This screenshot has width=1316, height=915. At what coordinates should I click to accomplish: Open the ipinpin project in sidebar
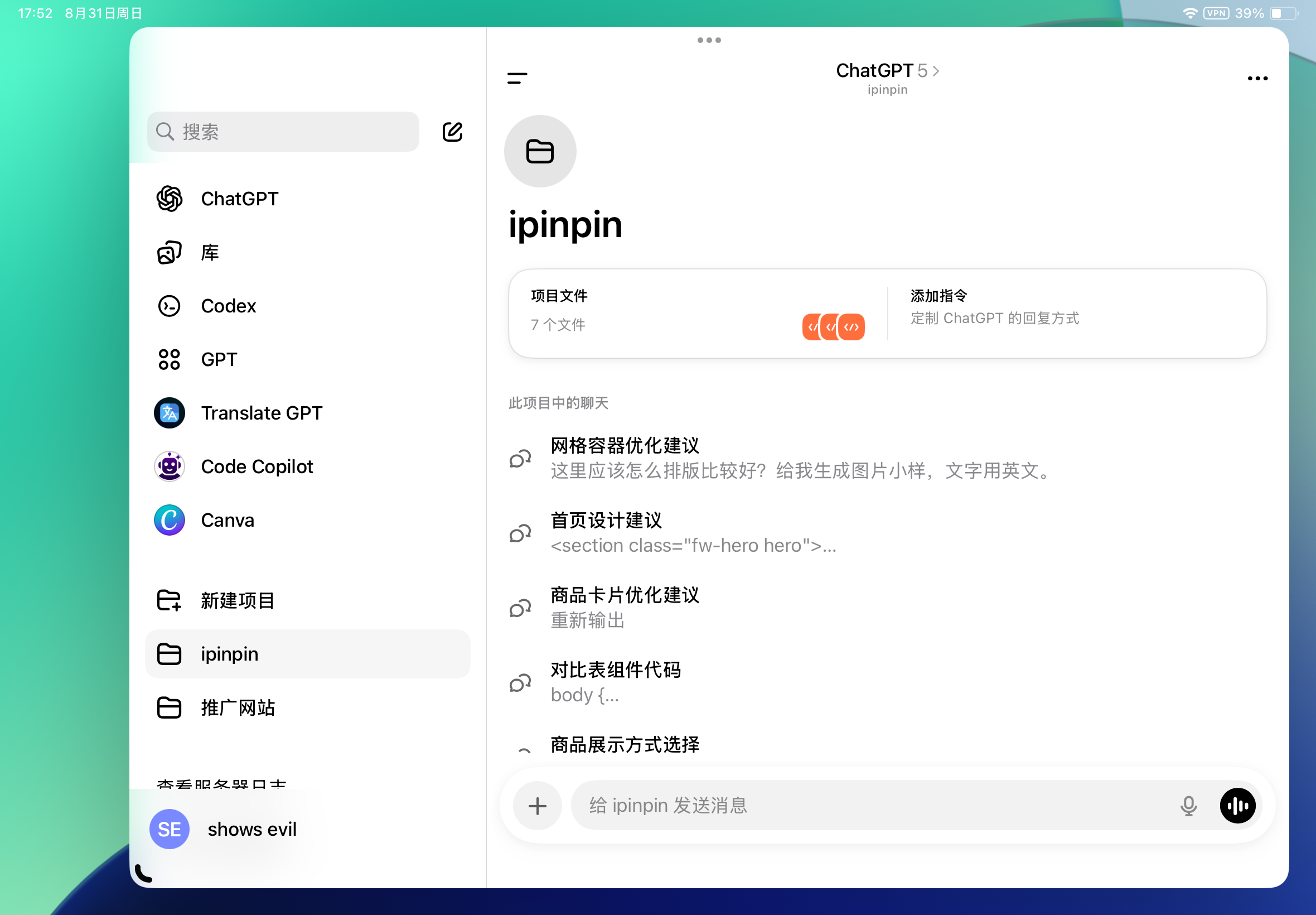point(308,654)
